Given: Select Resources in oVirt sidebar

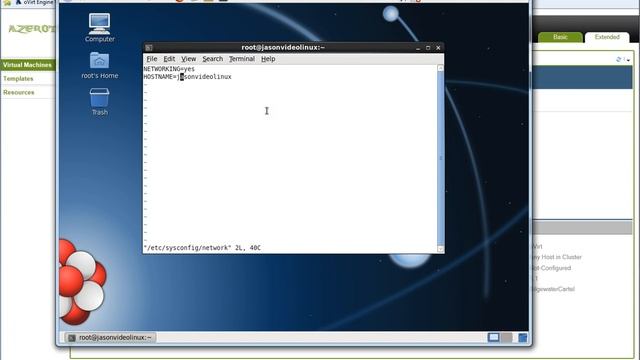Looking at the screenshot, I should coord(19,92).
